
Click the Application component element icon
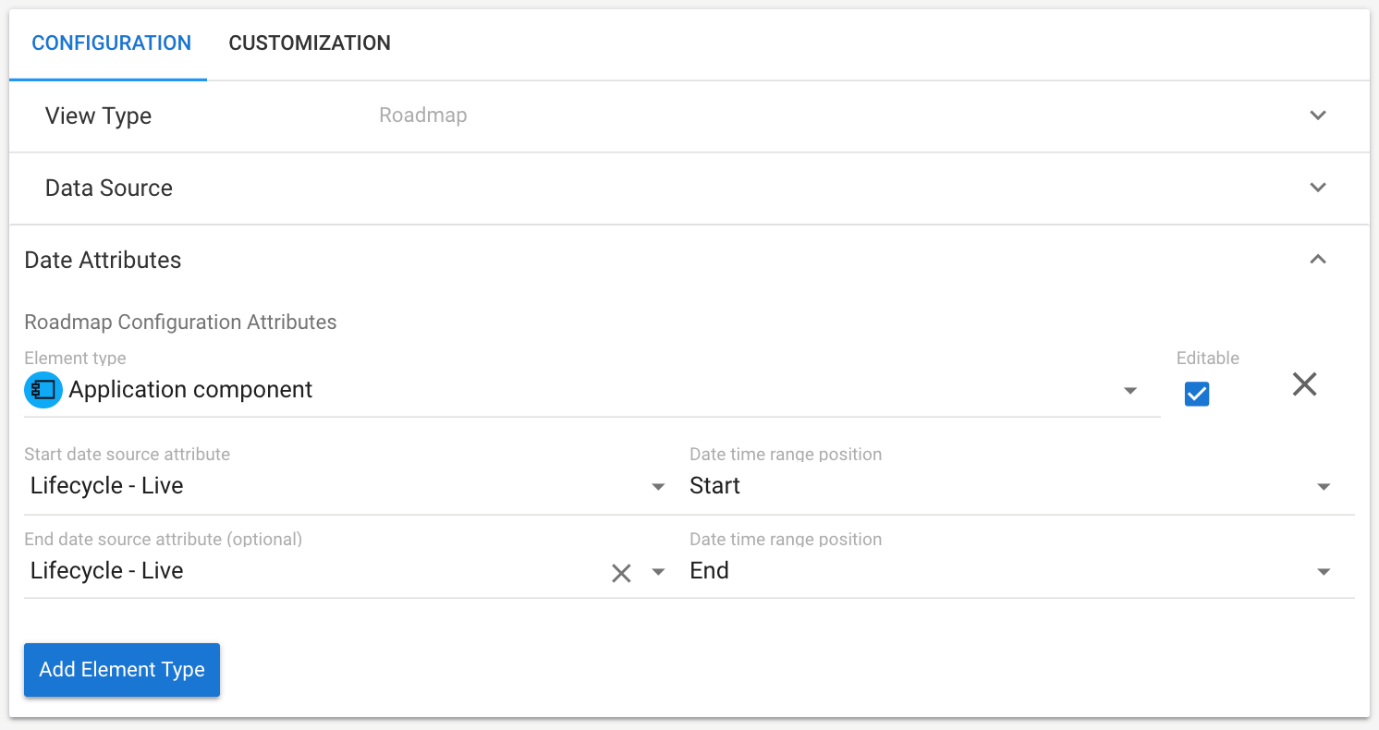click(x=43, y=390)
